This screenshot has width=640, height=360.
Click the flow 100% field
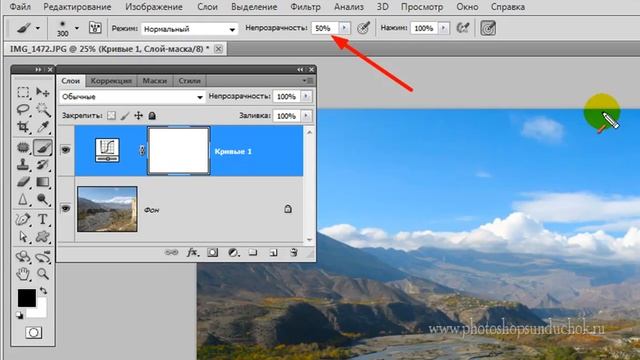(424, 28)
